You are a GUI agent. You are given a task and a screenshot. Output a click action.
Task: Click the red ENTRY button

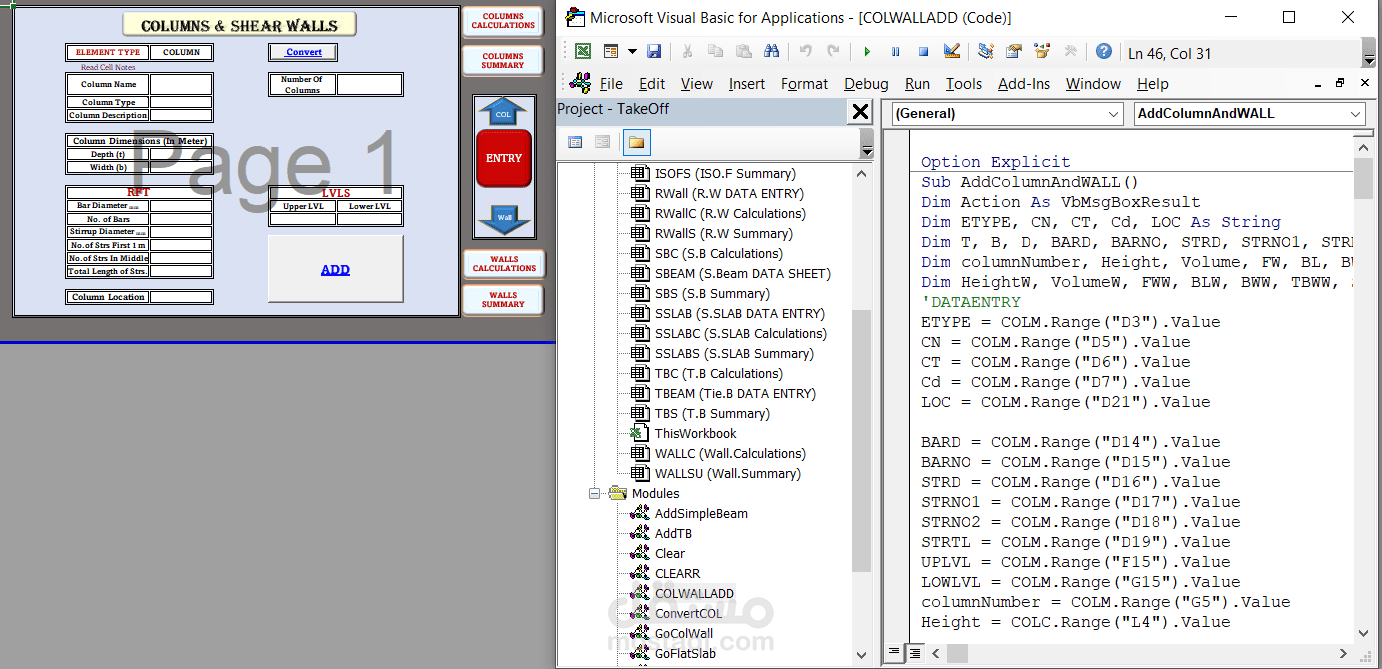(x=503, y=158)
